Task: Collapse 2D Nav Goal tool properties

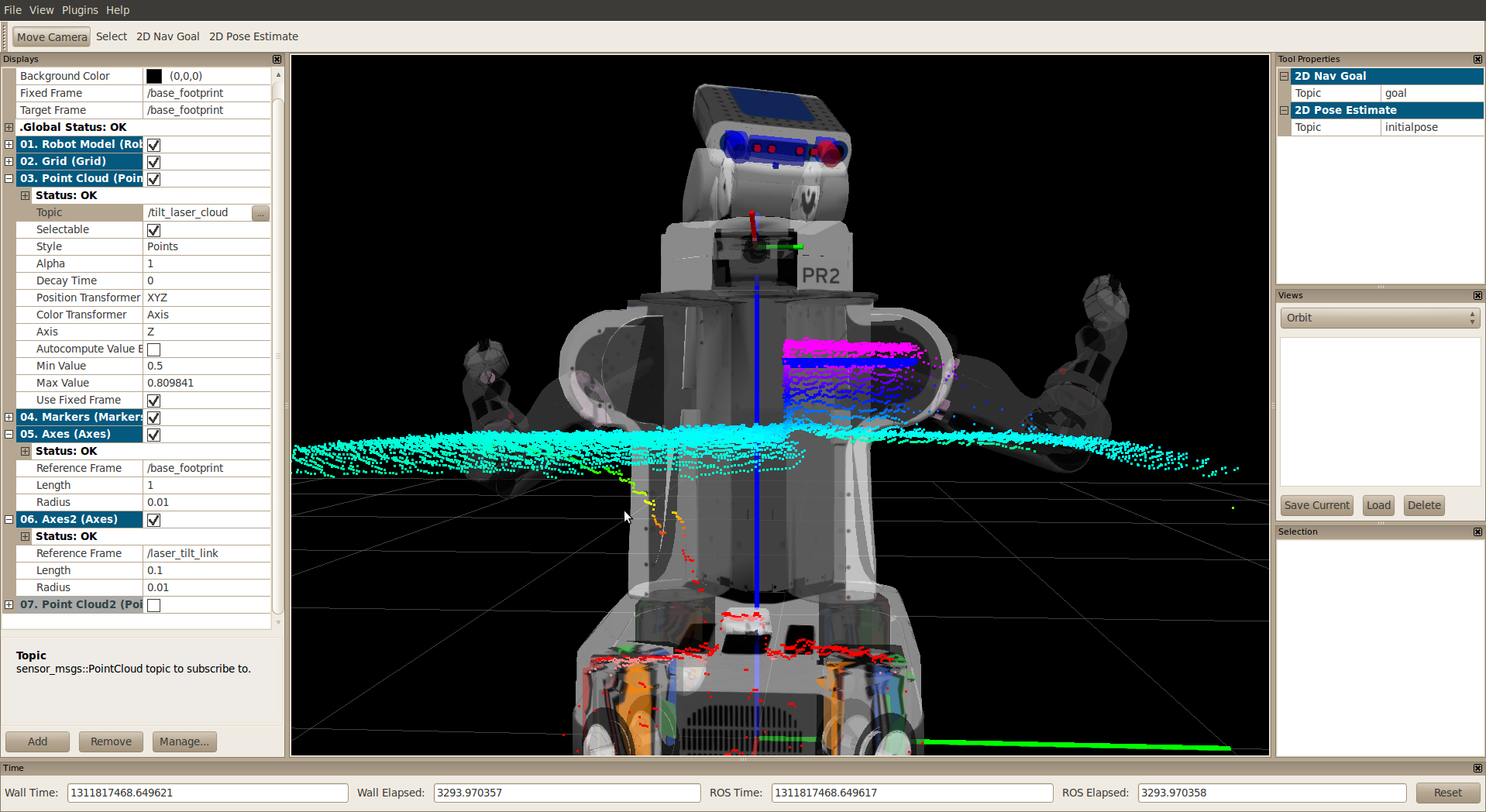Action: (1284, 76)
